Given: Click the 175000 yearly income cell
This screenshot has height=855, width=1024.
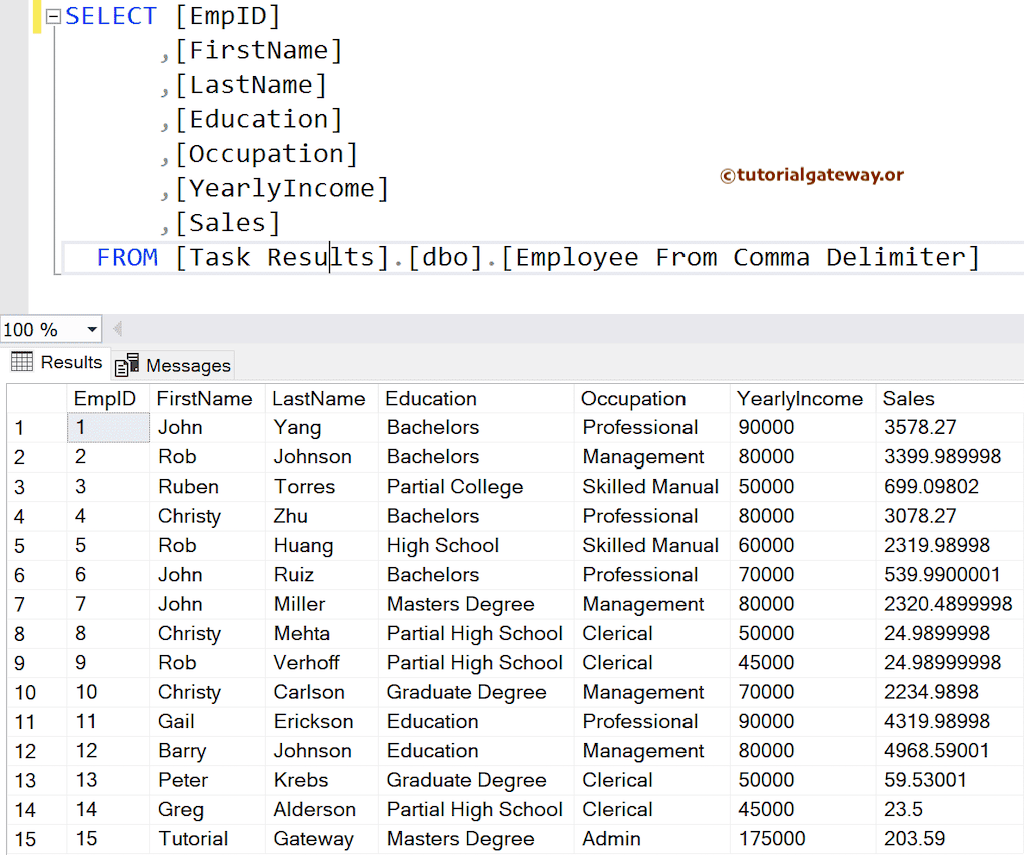Looking at the screenshot, I should click(x=803, y=839).
